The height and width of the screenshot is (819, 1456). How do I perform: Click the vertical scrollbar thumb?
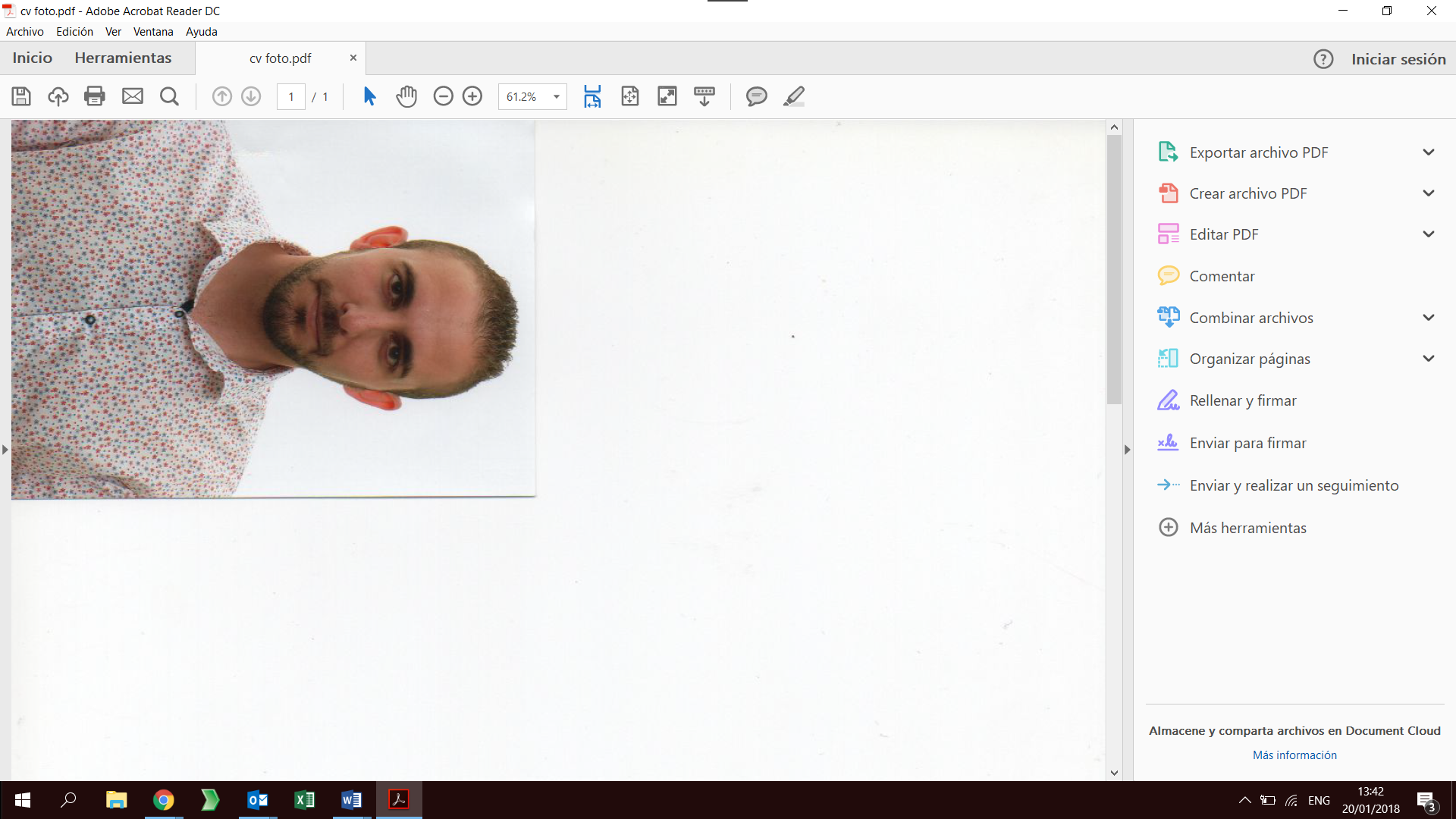1114,269
